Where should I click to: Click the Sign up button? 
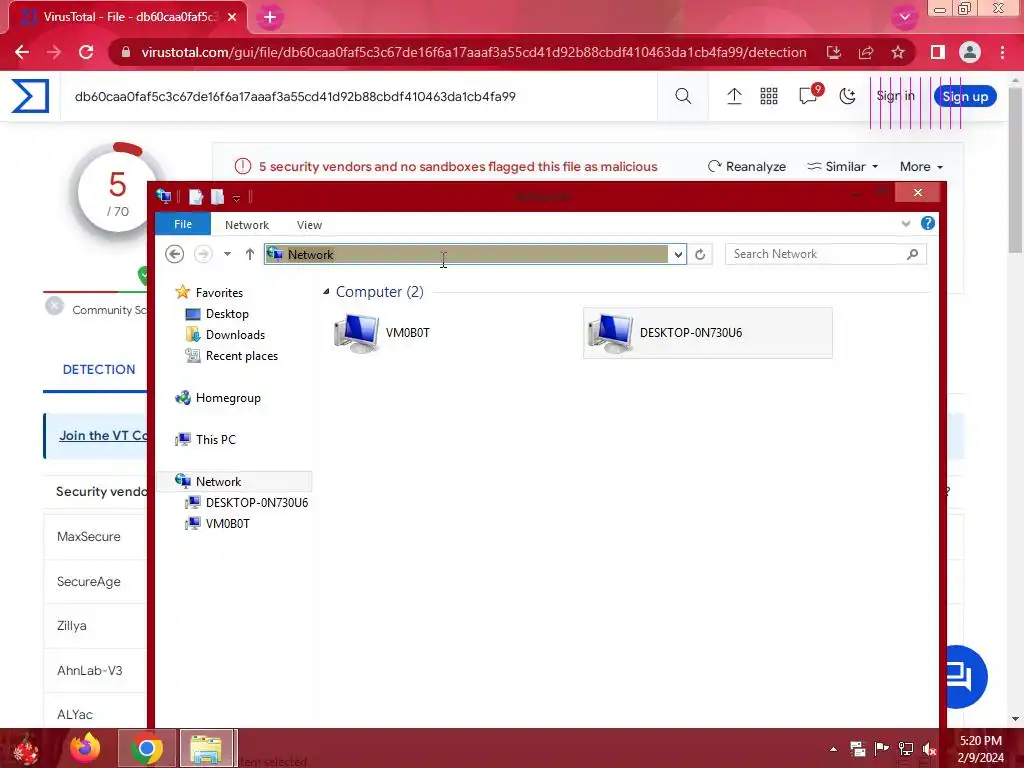pos(965,97)
